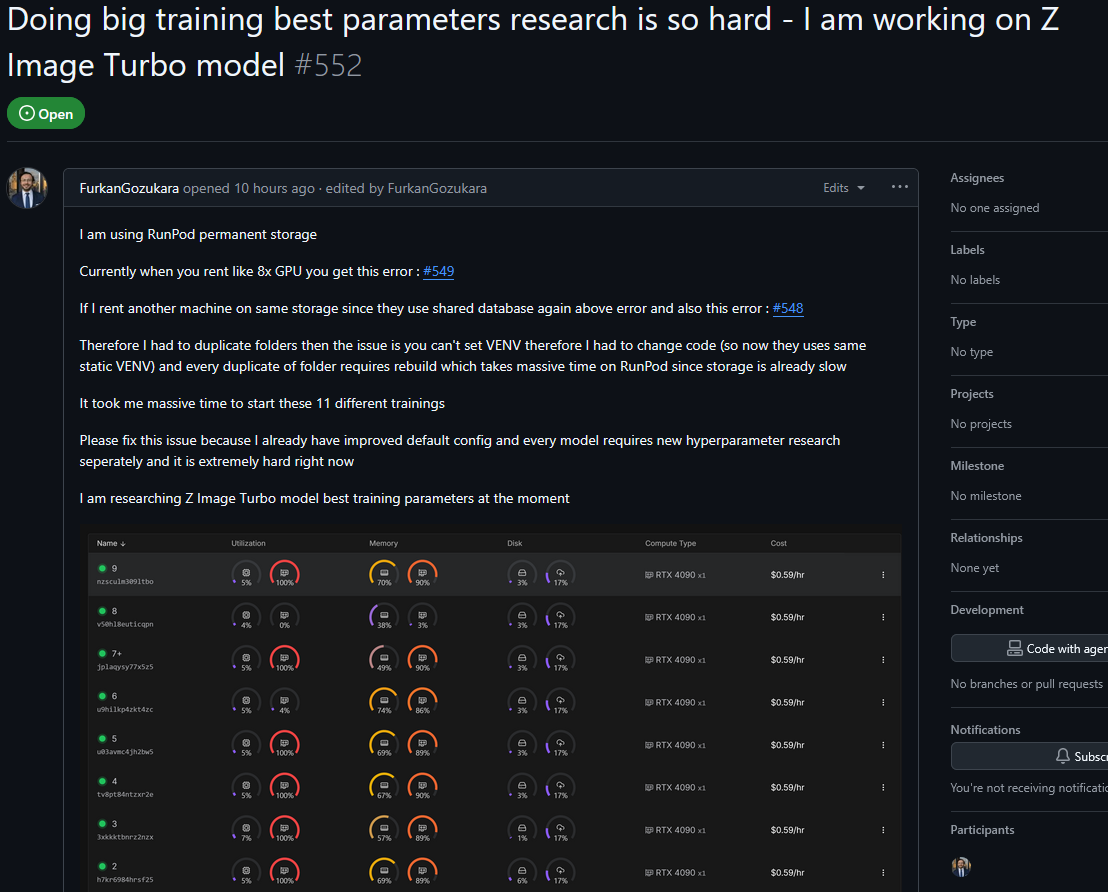Select pod name nzsculm3091tbo

[x=124, y=582]
